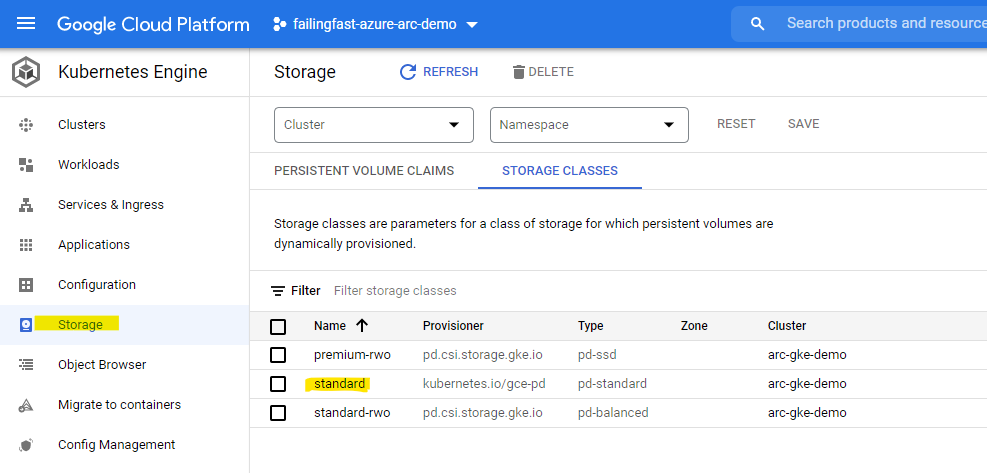
Task: Click the Clusters sidebar icon
Action: pyautogui.click(x=26, y=125)
